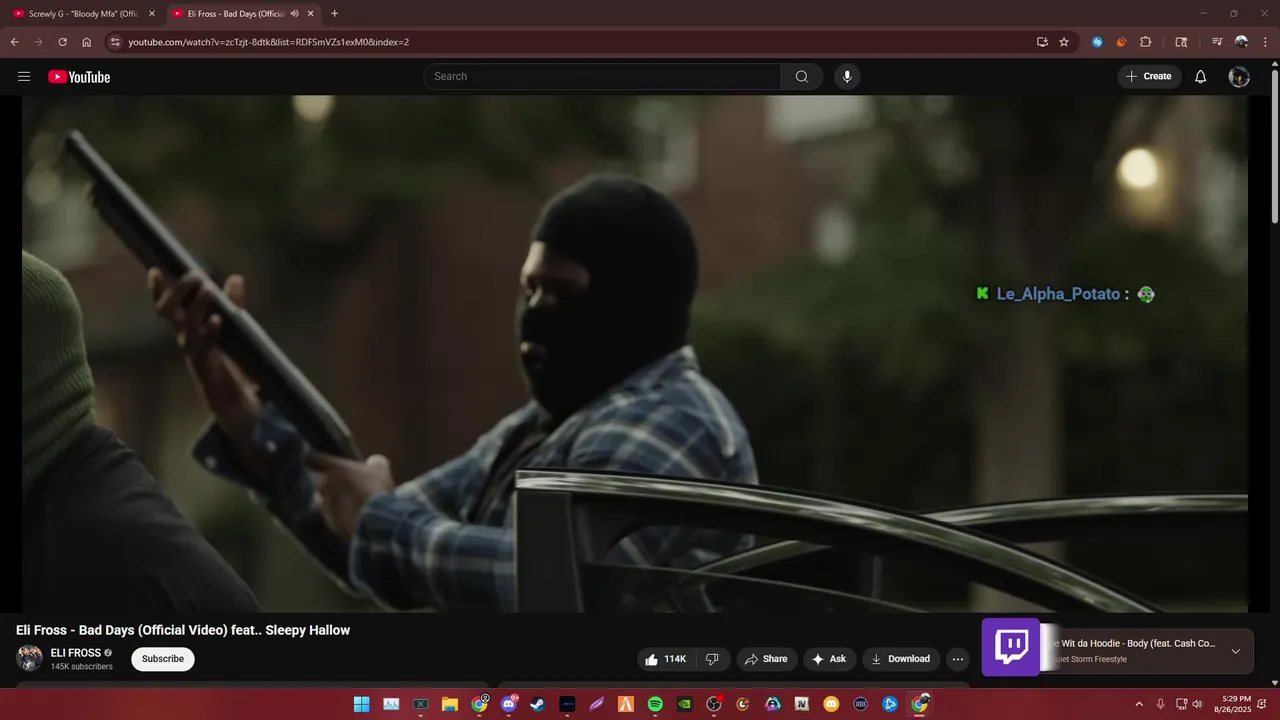The width and height of the screenshot is (1280, 720).
Task: Like the video with the thumbs-up button
Action: (665, 659)
